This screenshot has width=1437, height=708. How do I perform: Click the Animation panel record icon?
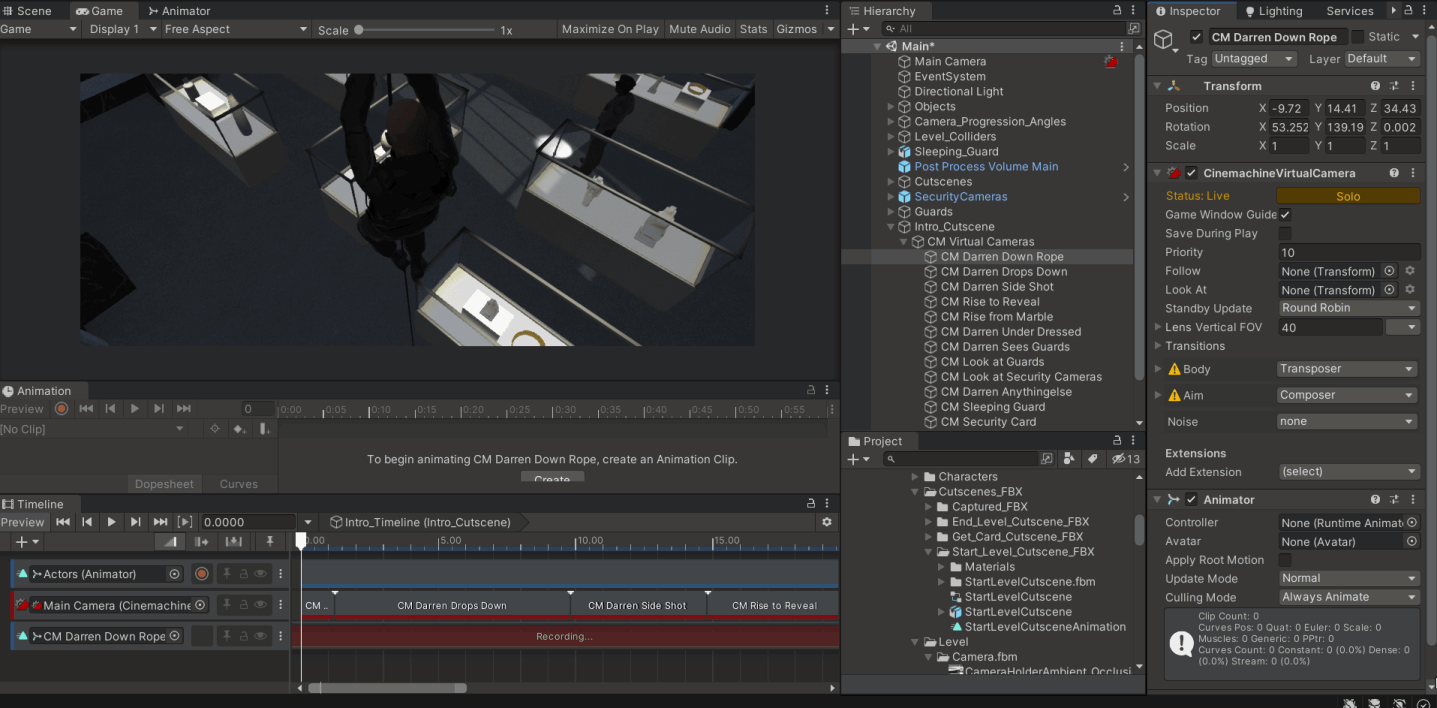coord(62,409)
